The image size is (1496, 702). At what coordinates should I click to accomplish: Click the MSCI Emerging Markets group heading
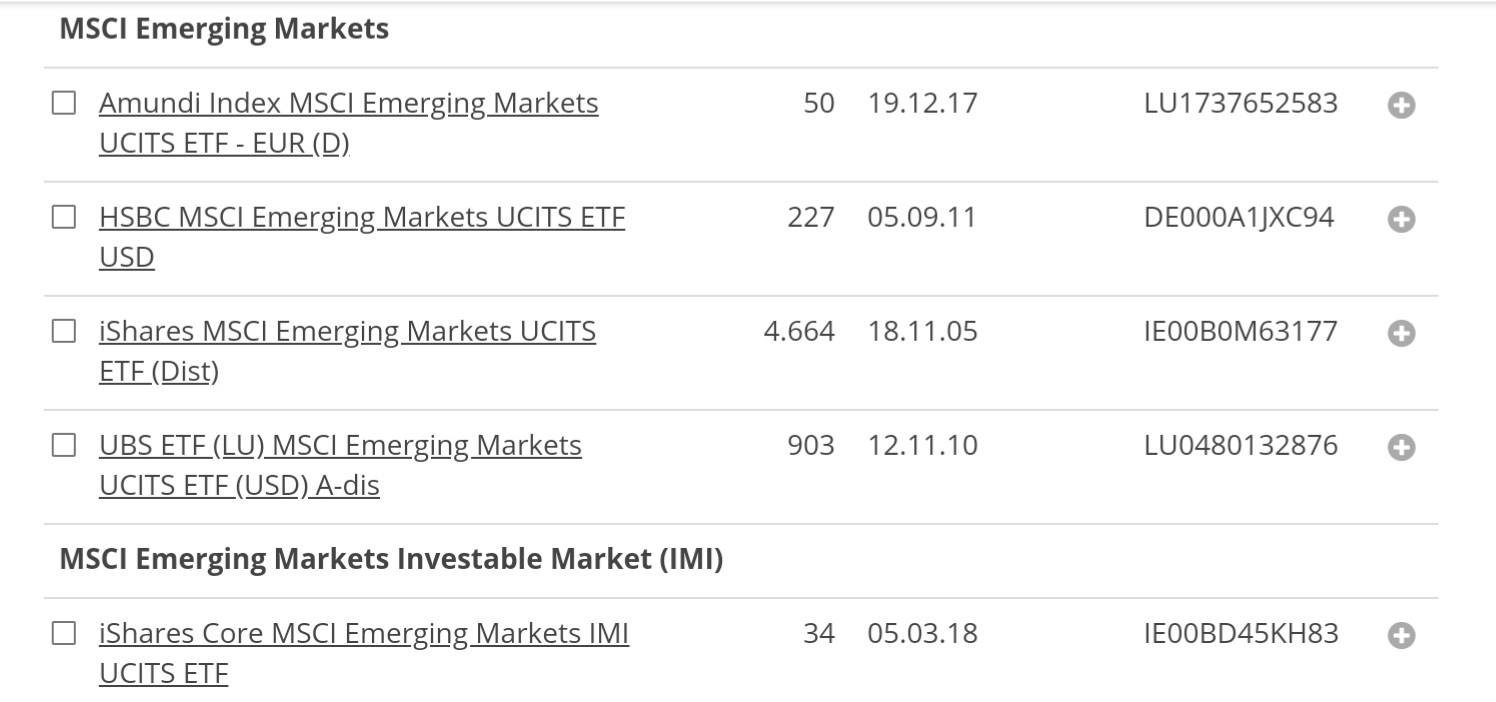(x=224, y=29)
